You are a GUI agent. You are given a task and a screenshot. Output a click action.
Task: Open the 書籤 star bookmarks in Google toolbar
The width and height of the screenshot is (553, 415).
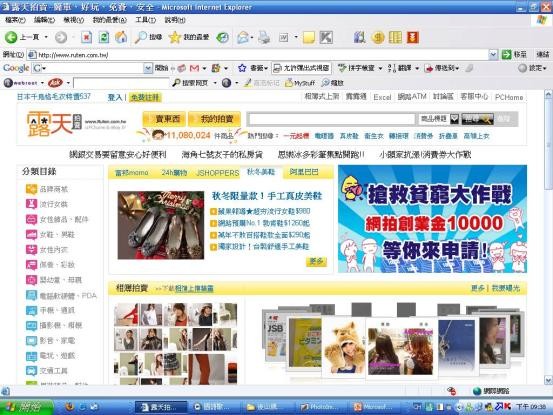tap(253, 68)
